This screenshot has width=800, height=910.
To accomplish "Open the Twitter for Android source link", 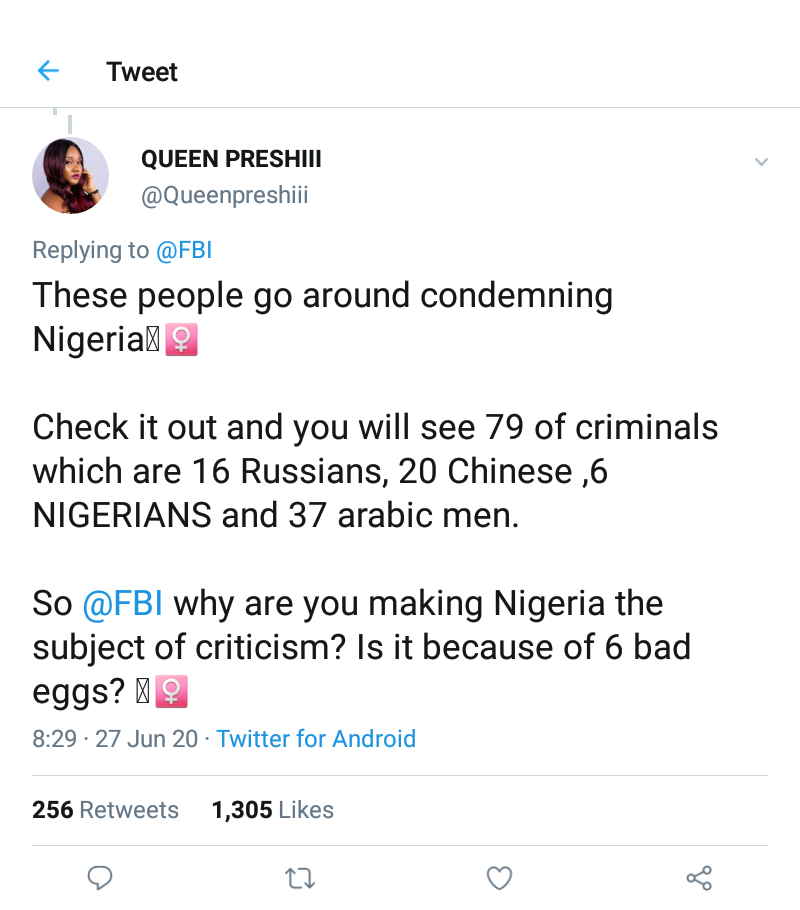I will pyautogui.click(x=316, y=739).
